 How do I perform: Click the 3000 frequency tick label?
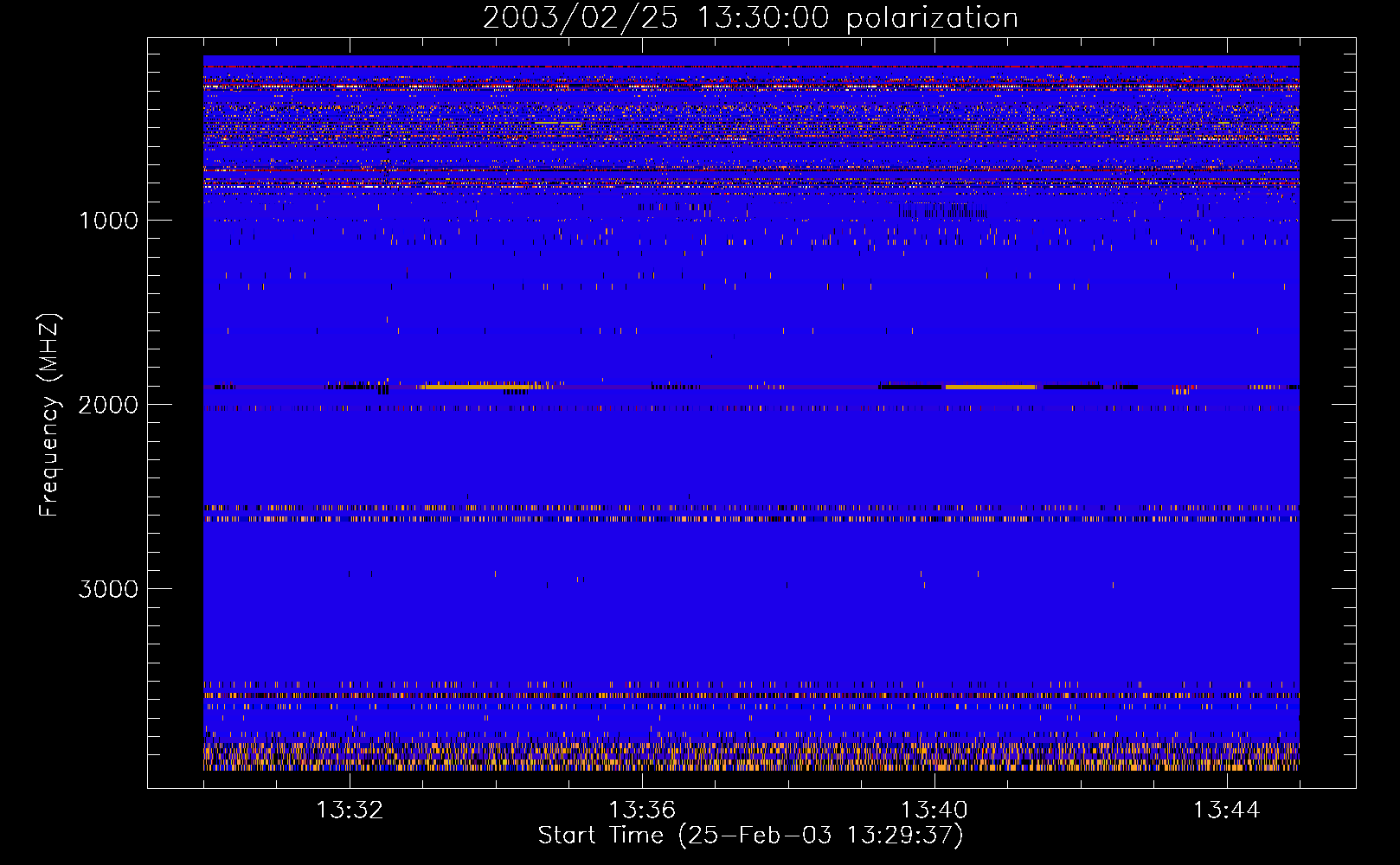108,589
